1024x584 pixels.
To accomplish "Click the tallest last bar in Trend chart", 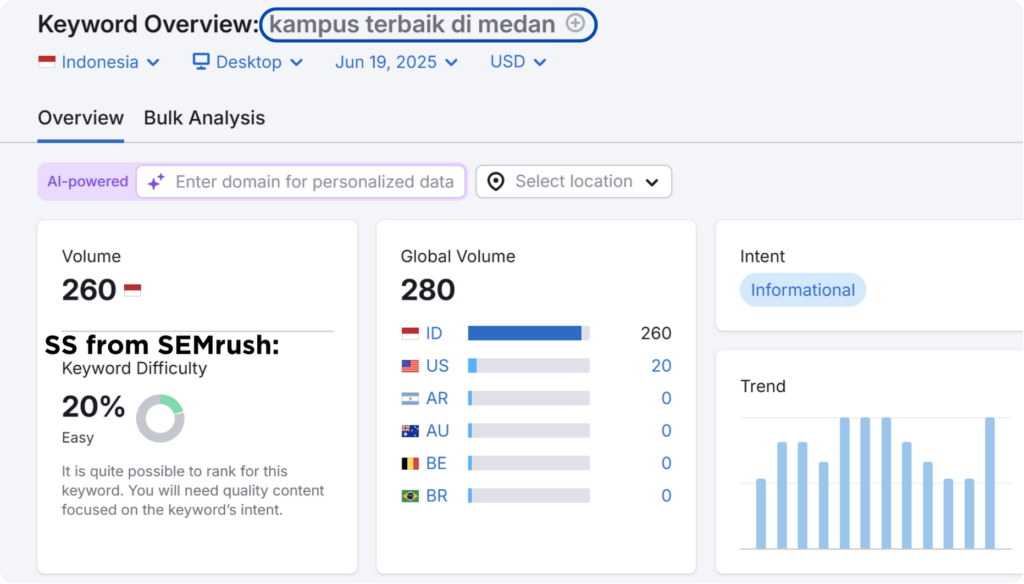I will (x=990, y=483).
